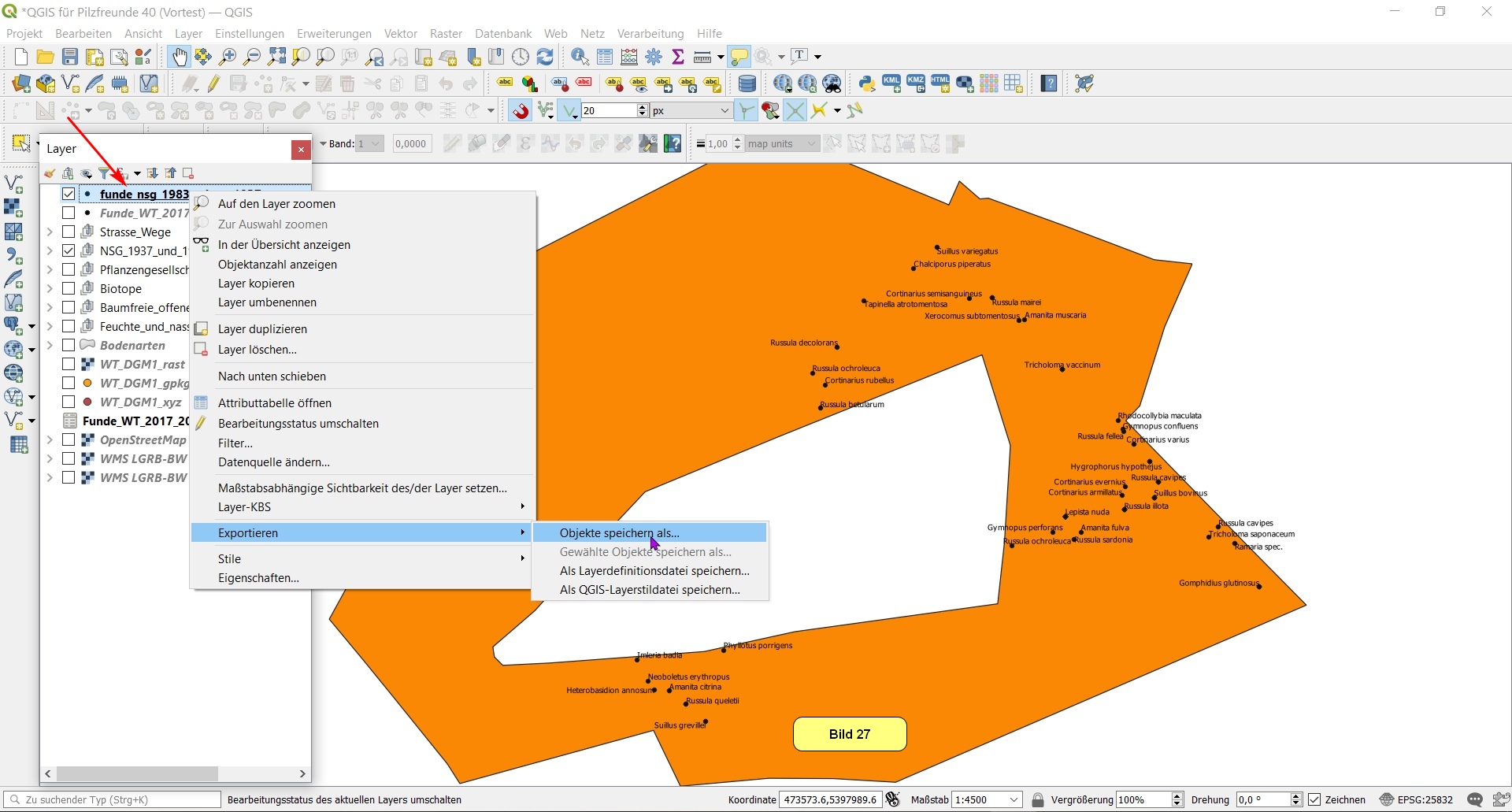
Task: Close the Layer panel
Action: 301,150
